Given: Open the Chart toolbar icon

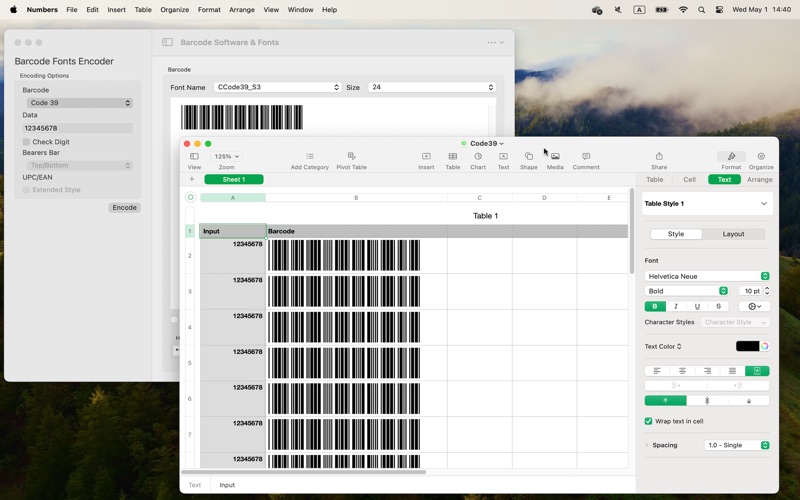Looking at the screenshot, I should point(478,156).
